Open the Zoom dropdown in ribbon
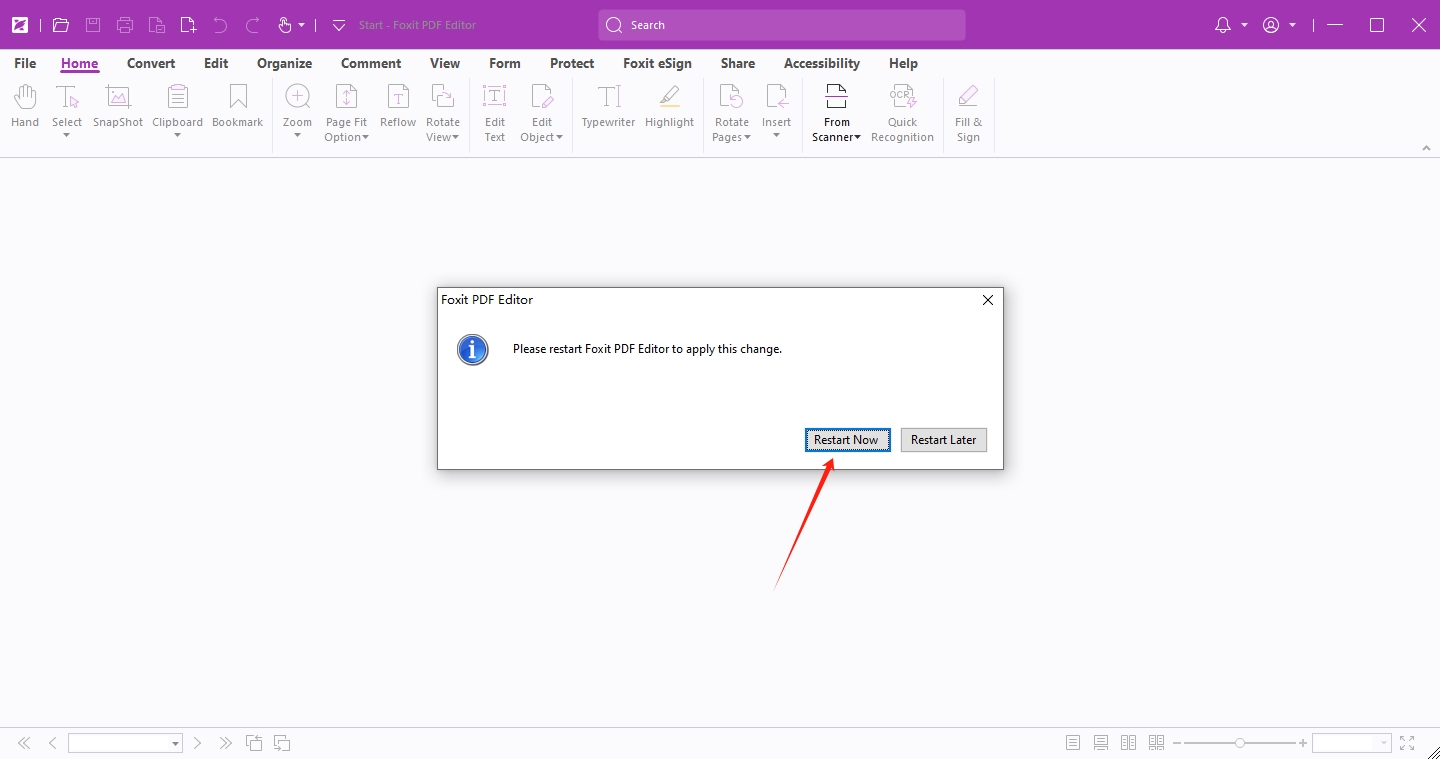Viewport: 1440px width, 759px height. [297, 135]
